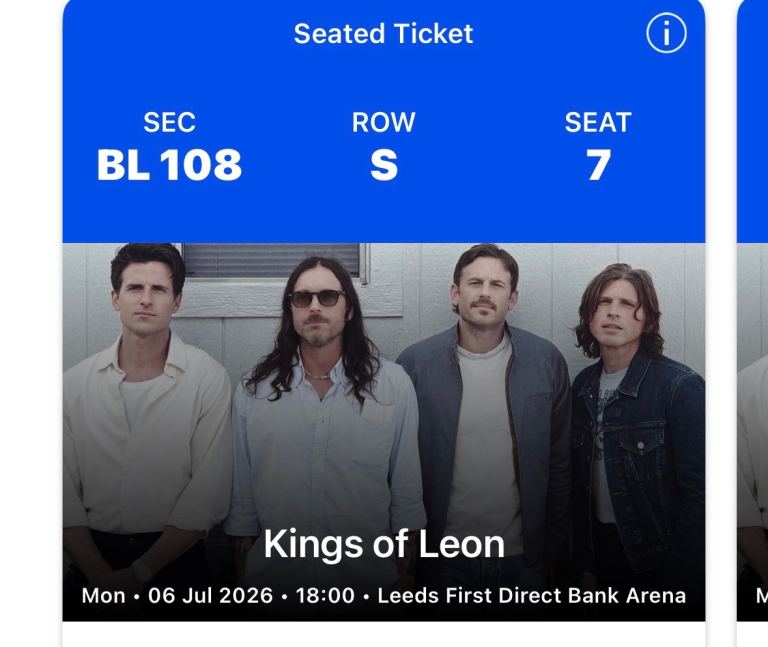
Task: Tap the white area below the event details
Action: tap(383, 634)
